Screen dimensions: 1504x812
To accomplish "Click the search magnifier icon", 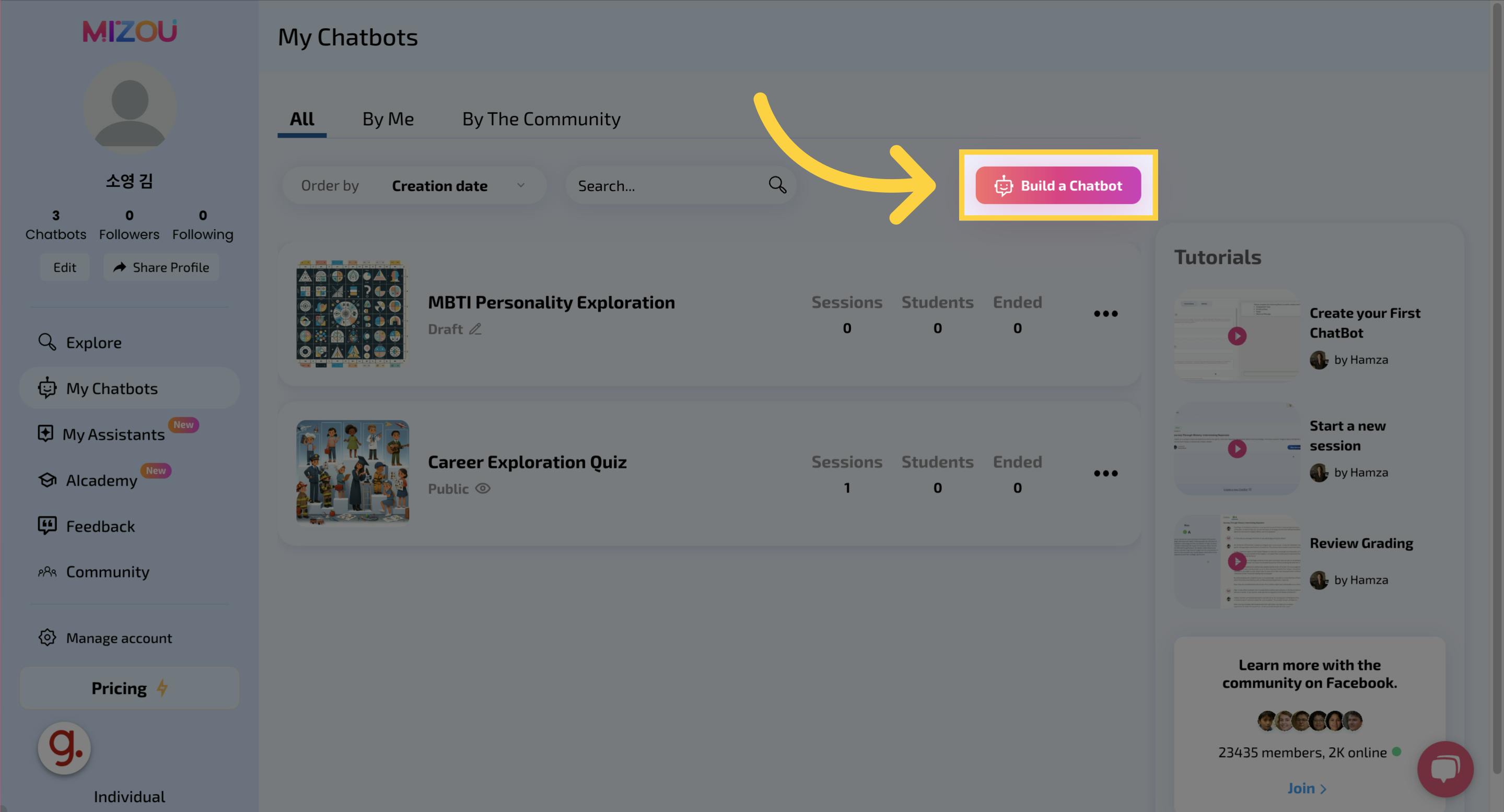I will click(777, 185).
